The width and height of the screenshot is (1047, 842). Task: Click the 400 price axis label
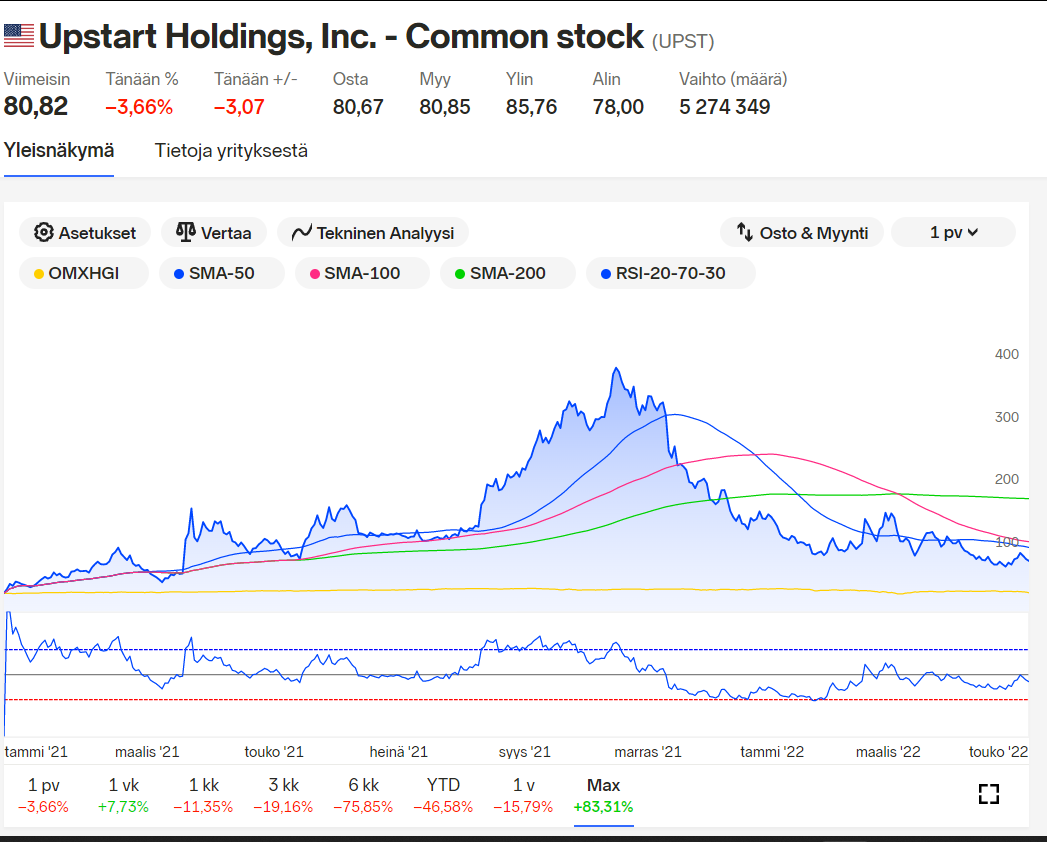click(1006, 355)
